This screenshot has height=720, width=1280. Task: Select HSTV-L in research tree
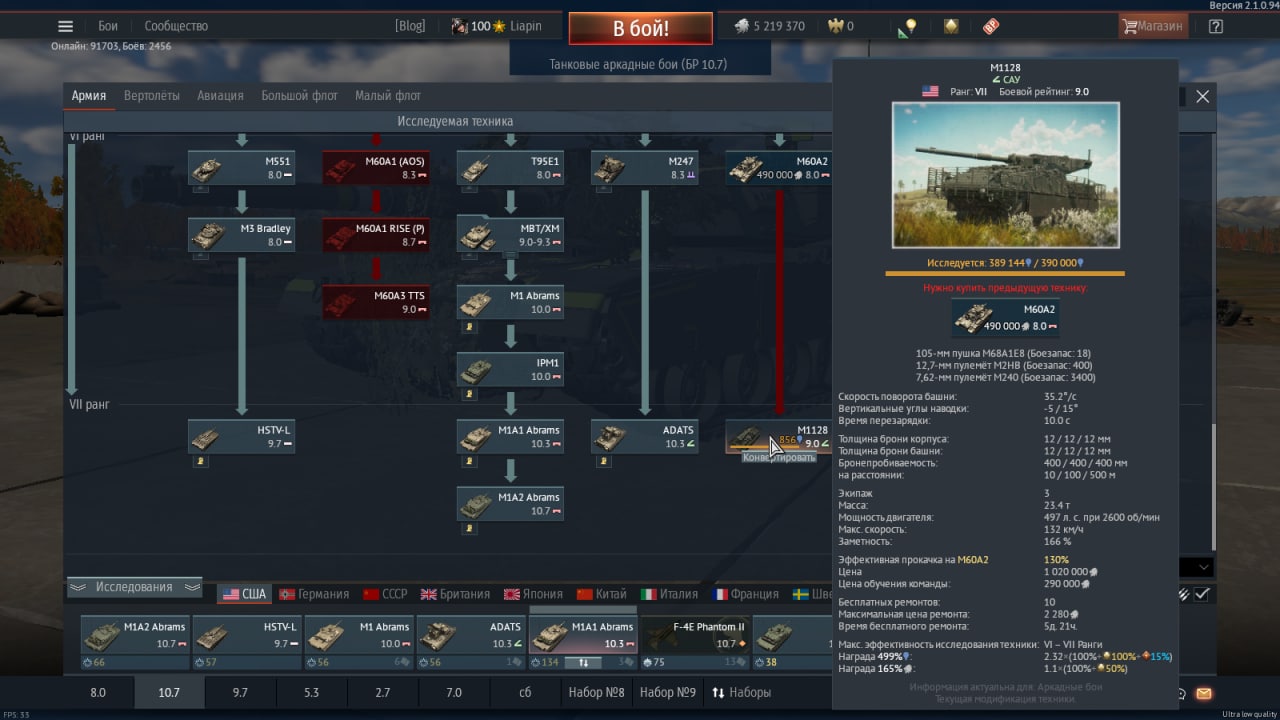click(241, 436)
